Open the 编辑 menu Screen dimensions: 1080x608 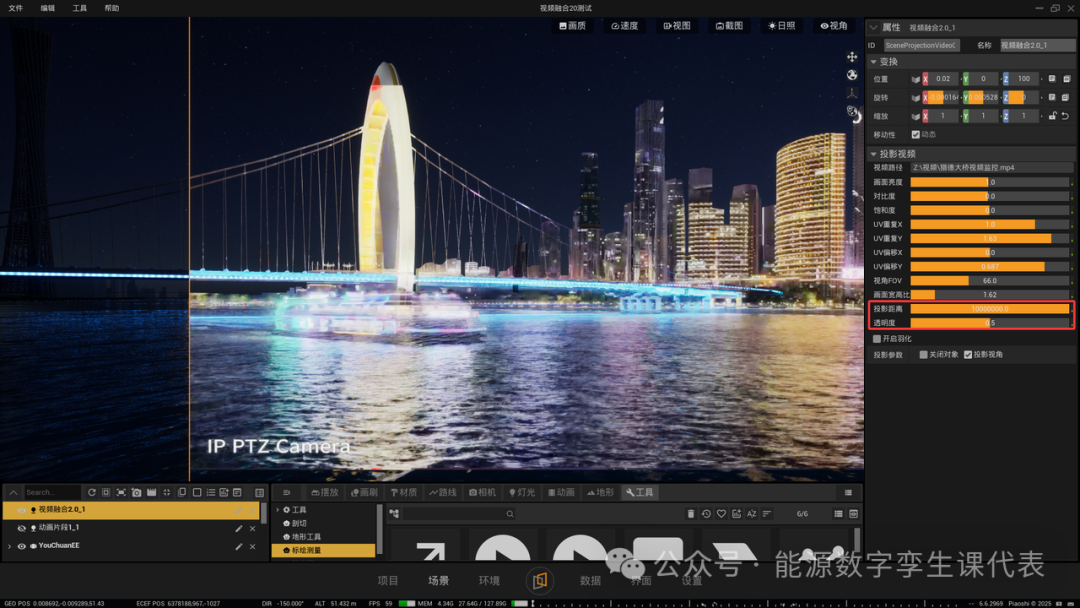[x=48, y=8]
